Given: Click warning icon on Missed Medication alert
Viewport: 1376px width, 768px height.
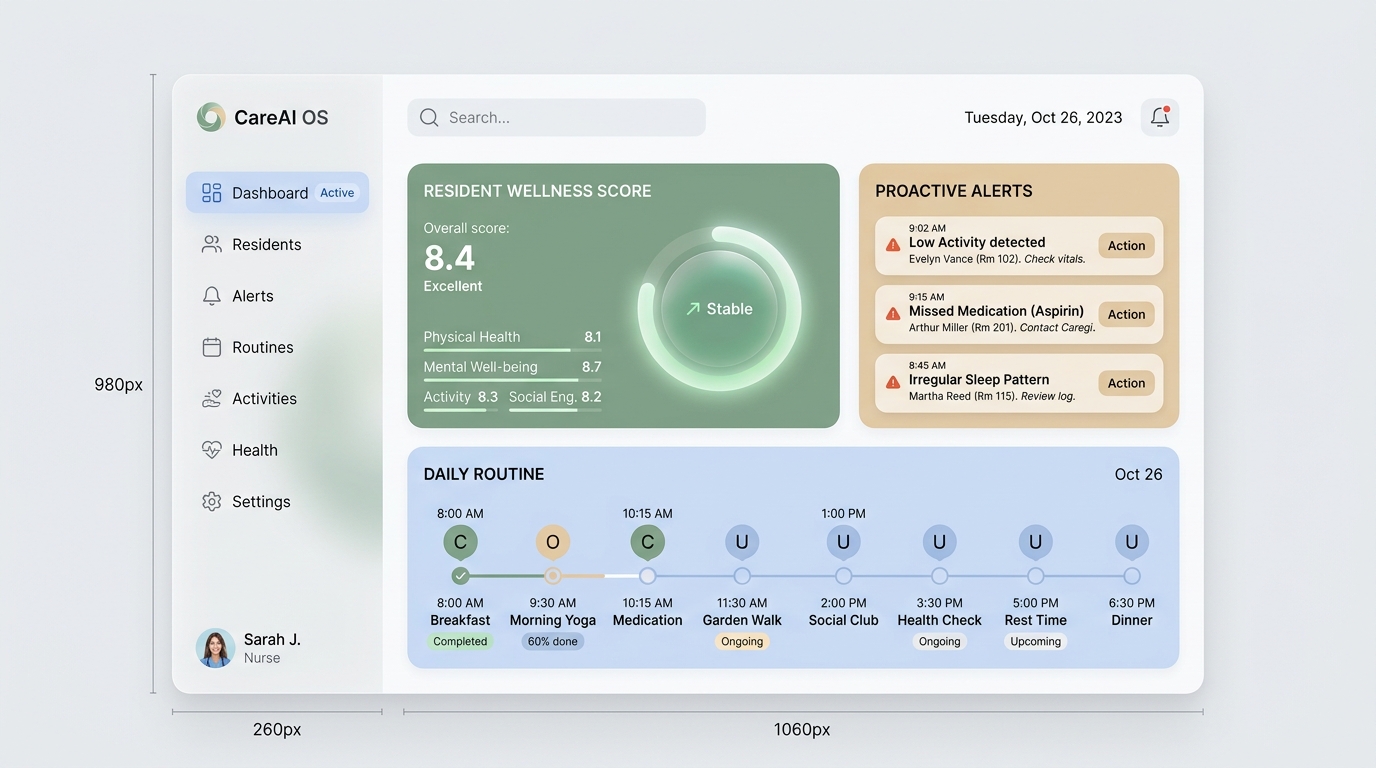Looking at the screenshot, I should click(893, 314).
